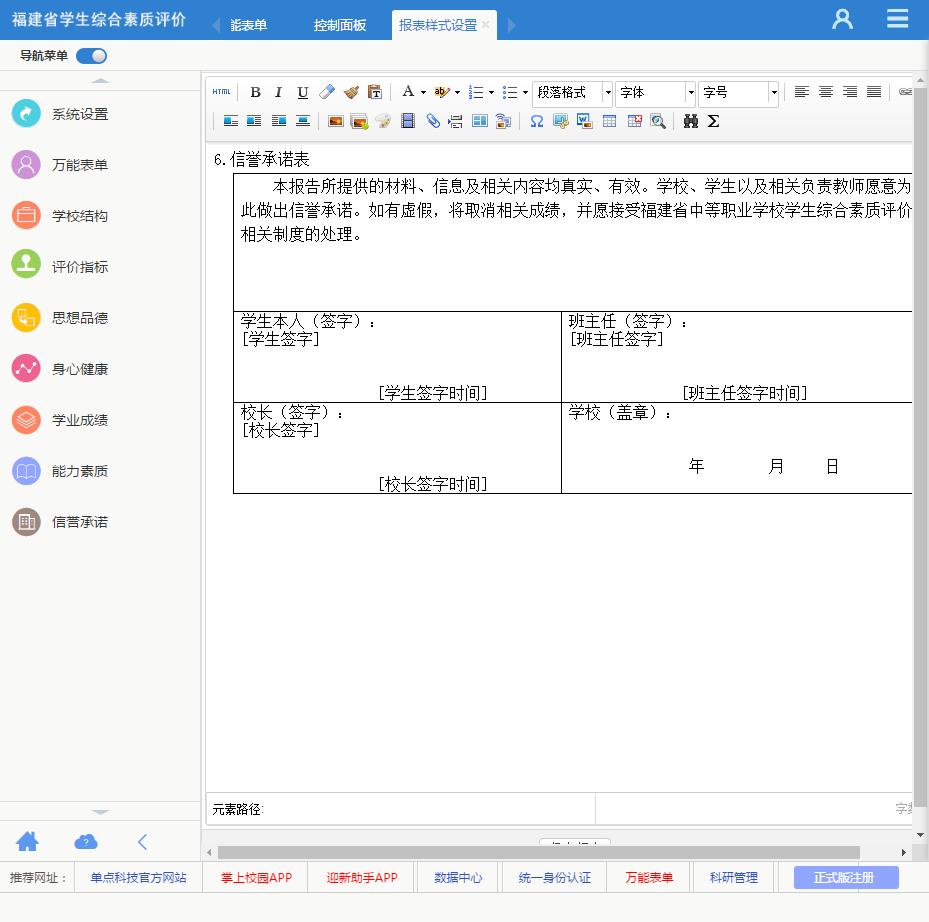Expand highlight color dropdown arrow

[457, 92]
